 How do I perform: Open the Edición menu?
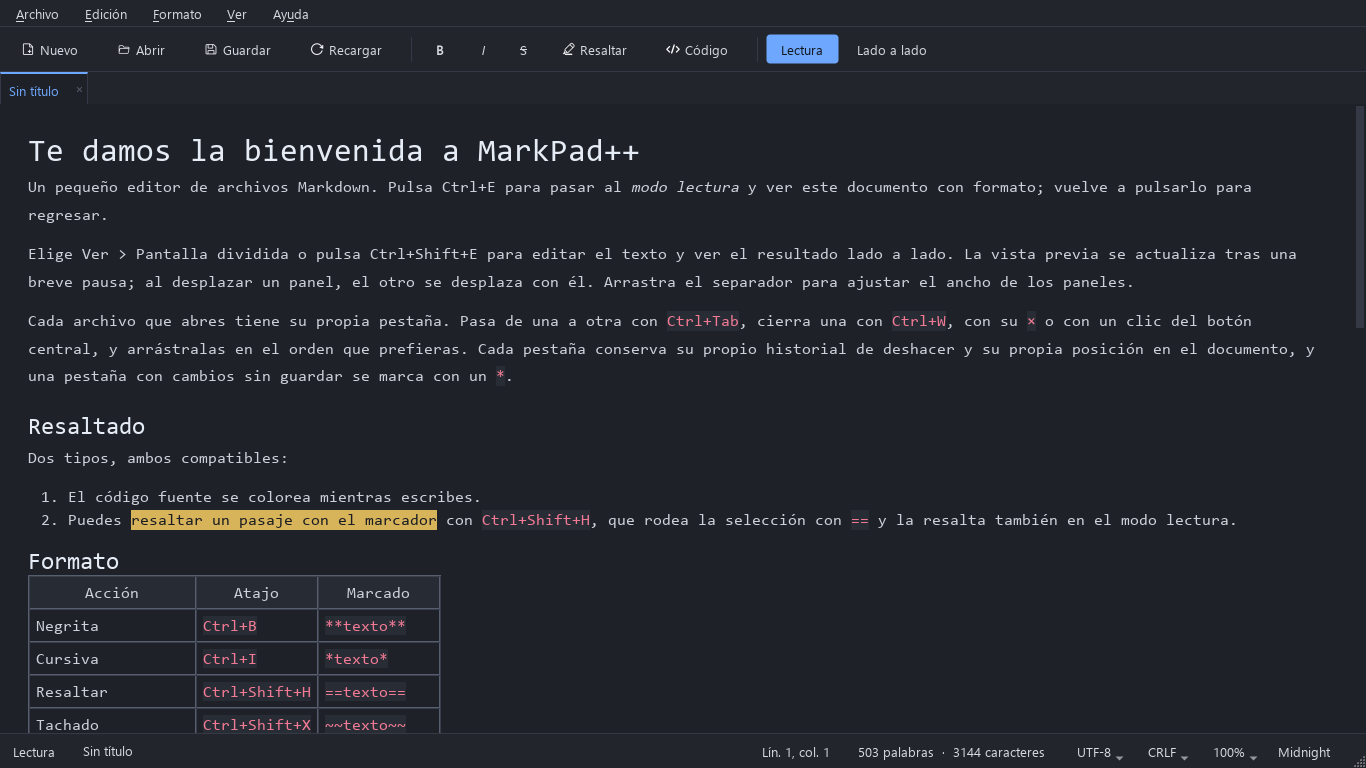(106, 14)
